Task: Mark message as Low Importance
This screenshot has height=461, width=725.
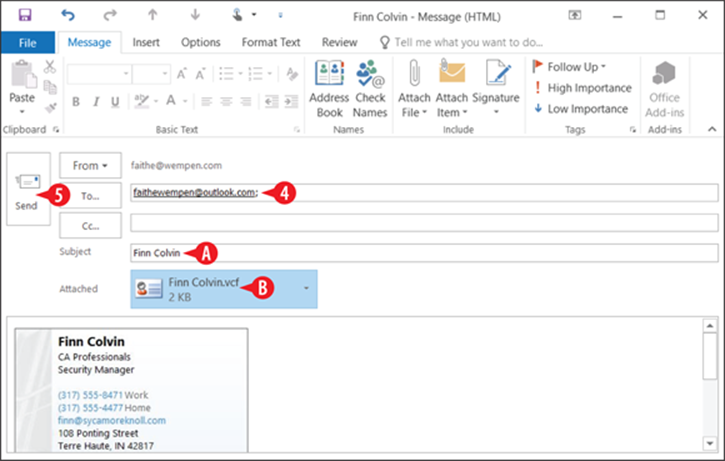Action: pyautogui.click(x=582, y=109)
